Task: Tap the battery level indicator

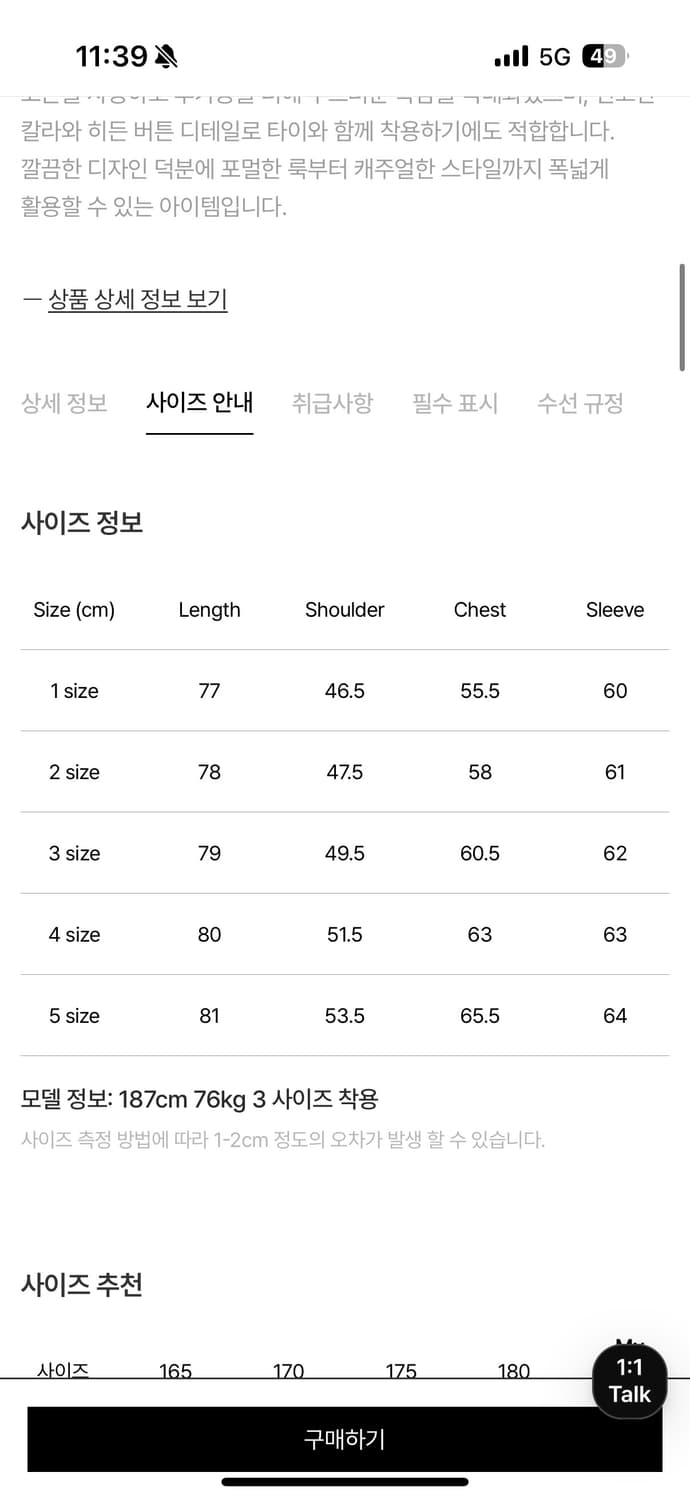Action: click(x=605, y=57)
